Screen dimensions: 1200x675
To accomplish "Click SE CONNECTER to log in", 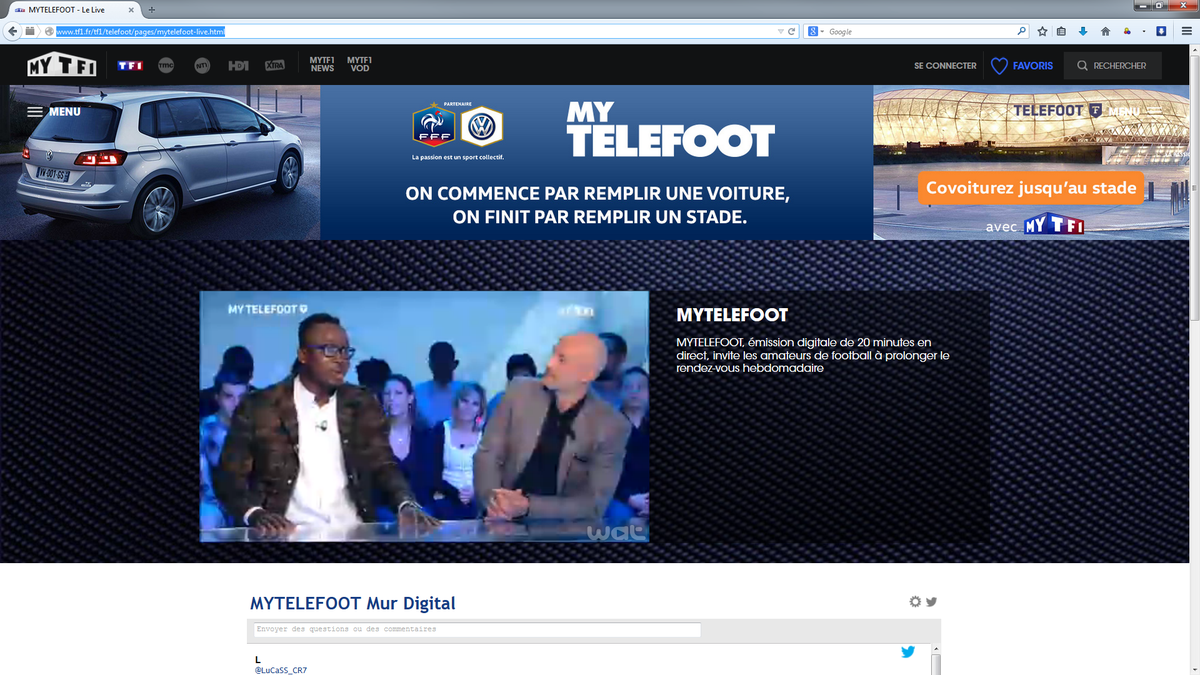I will [945, 66].
